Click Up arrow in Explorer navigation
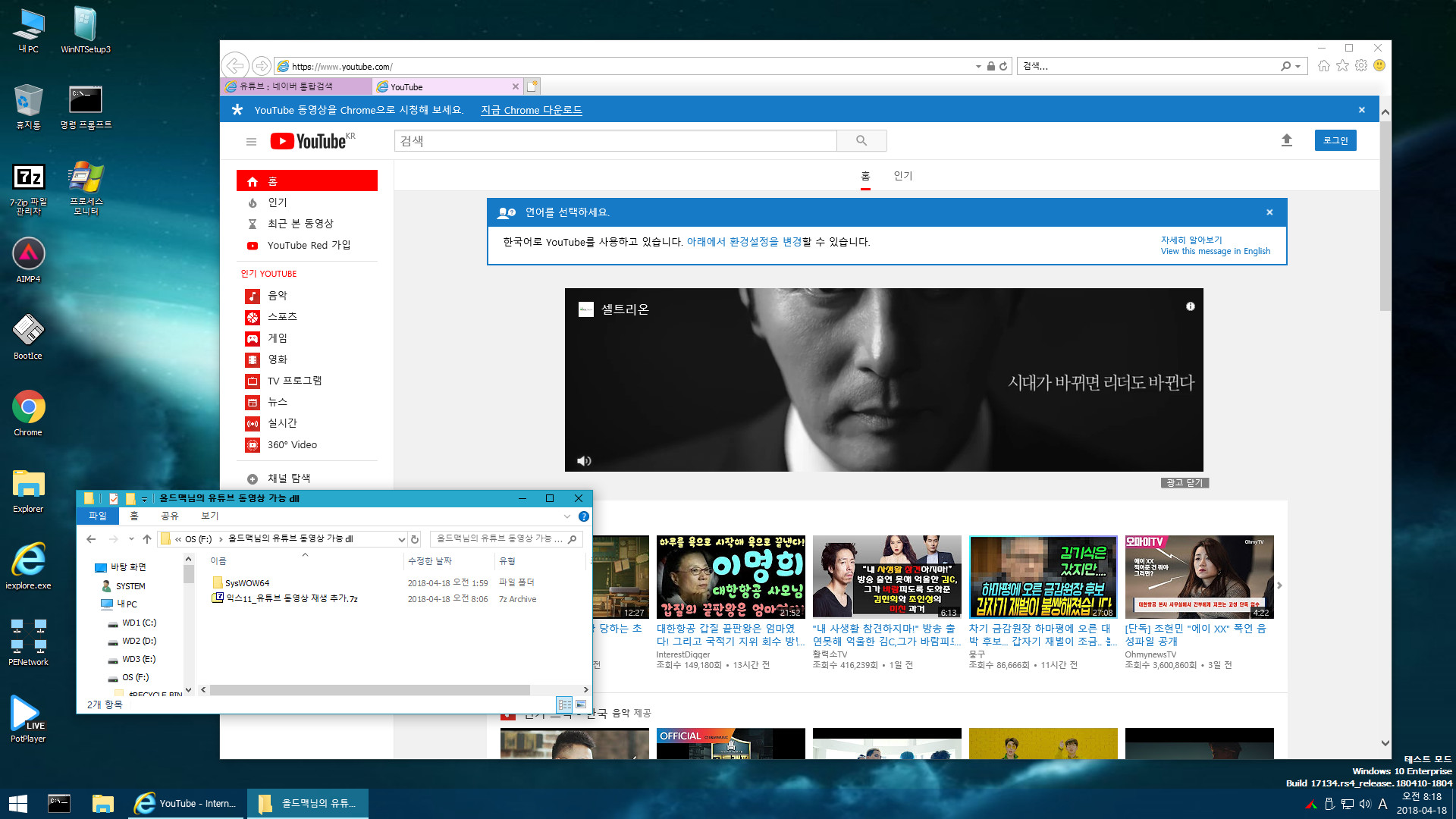Image resolution: width=1456 pixels, height=819 pixels. pos(147,539)
